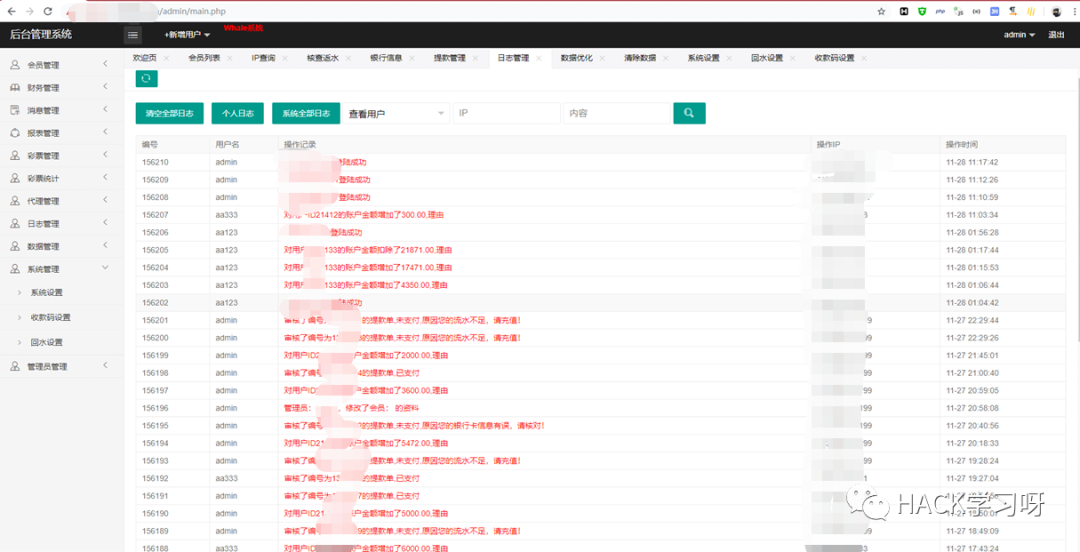Click the timestamp 11-28 11:03:34
1080x552 pixels.
point(973,215)
